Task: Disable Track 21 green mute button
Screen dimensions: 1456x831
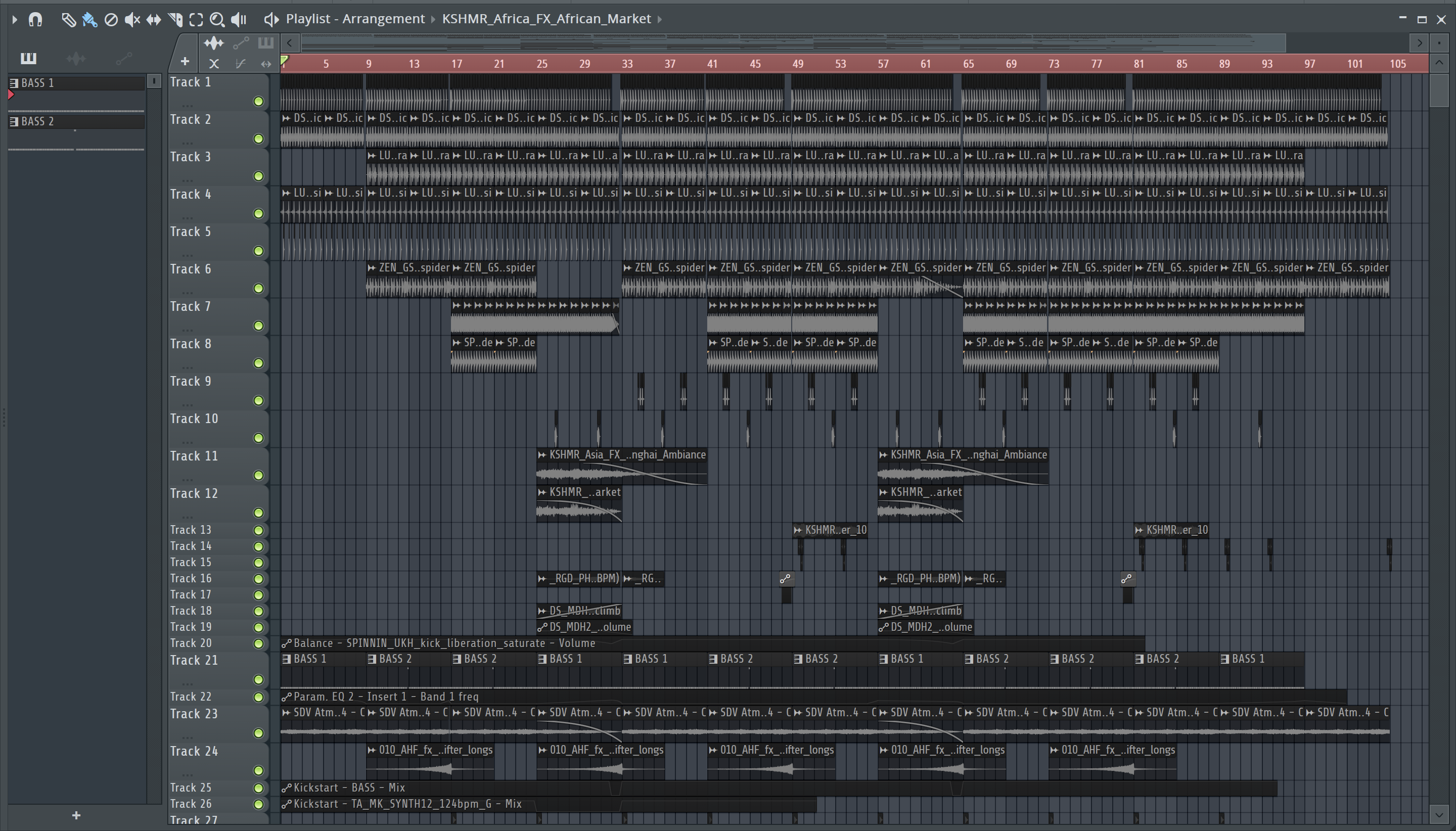Action: tap(258, 679)
